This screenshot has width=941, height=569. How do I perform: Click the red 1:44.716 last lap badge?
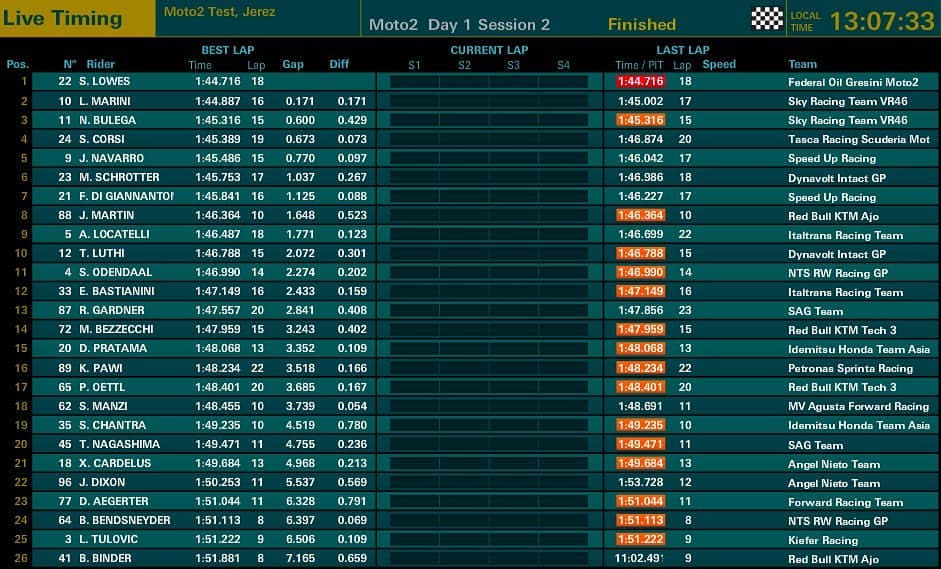pos(640,82)
